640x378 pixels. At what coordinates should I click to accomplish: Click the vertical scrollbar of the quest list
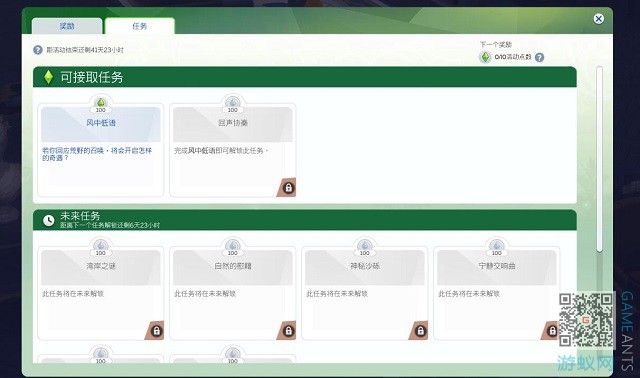599,159
